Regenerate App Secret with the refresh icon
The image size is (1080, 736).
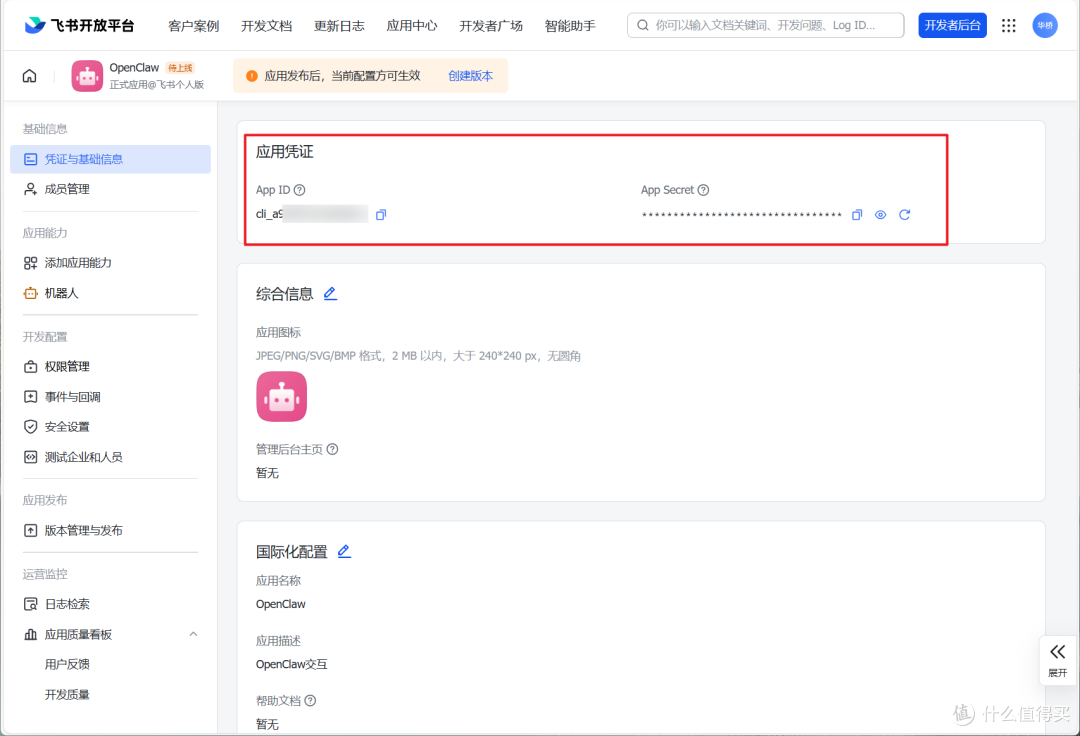904,215
